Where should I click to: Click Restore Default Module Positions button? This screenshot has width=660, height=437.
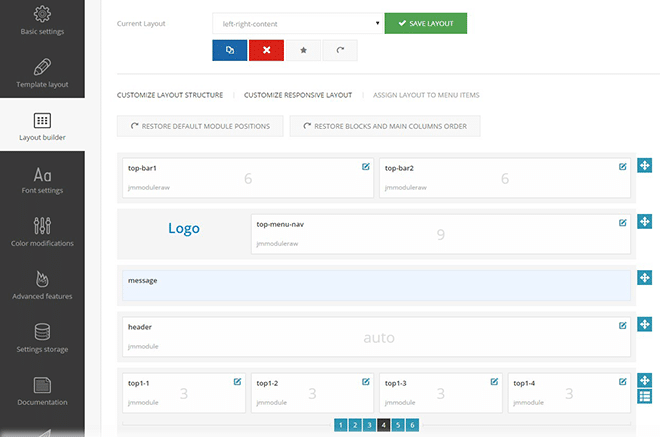[200, 126]
